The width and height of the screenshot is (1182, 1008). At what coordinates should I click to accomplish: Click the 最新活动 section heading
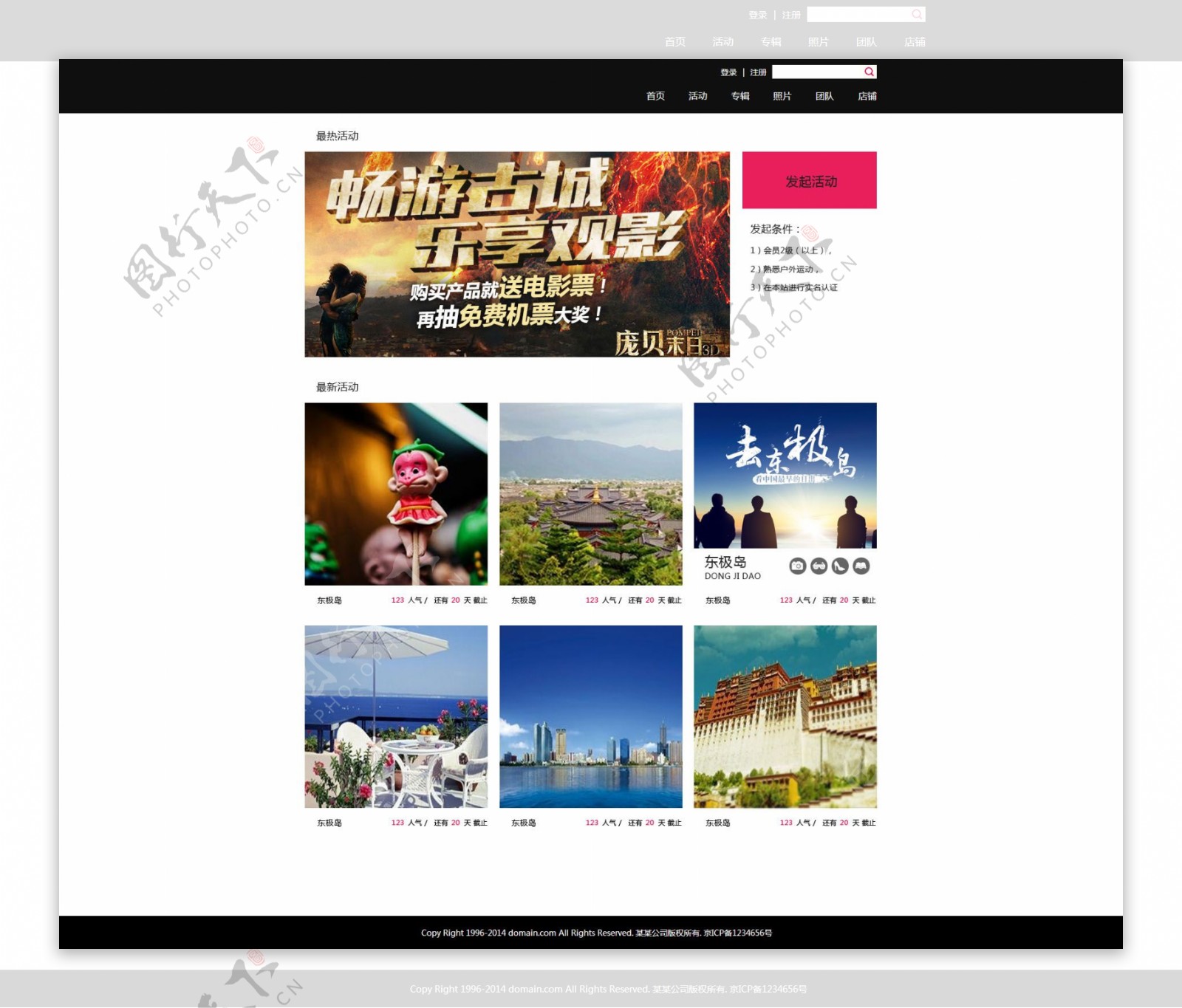[x=338, y=387]
